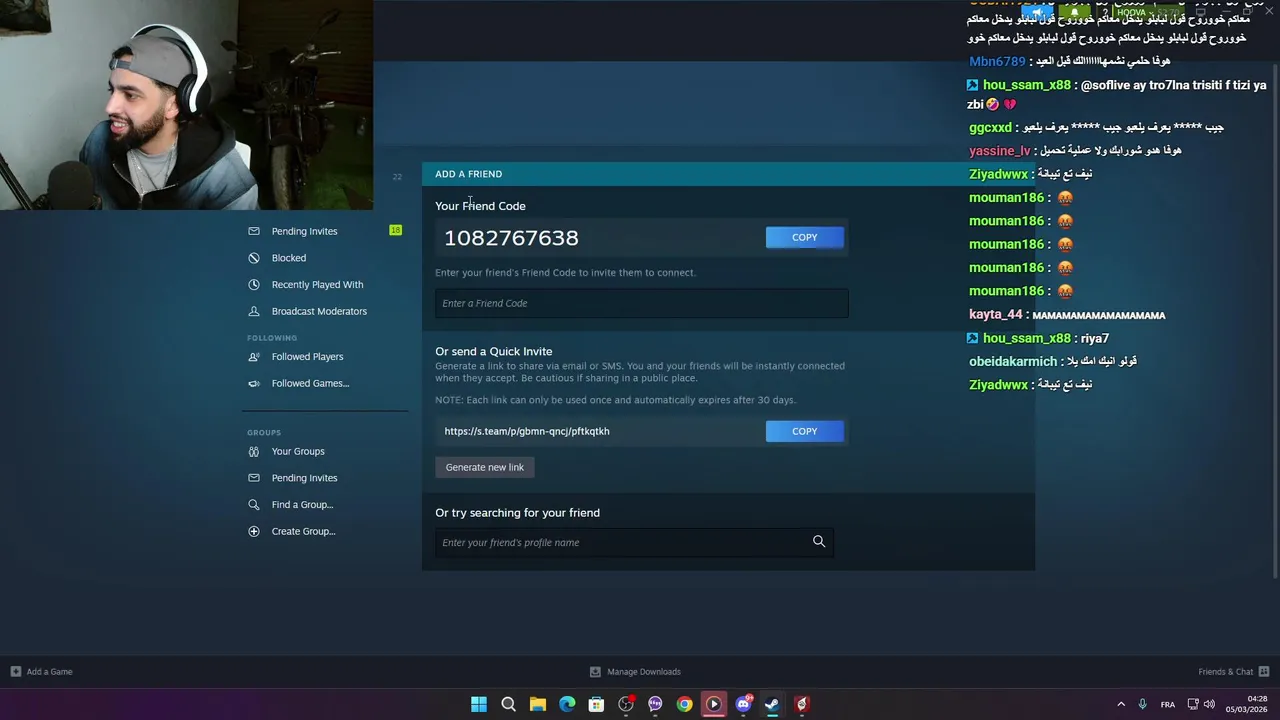Click Generate new link button

coord(485,467)
